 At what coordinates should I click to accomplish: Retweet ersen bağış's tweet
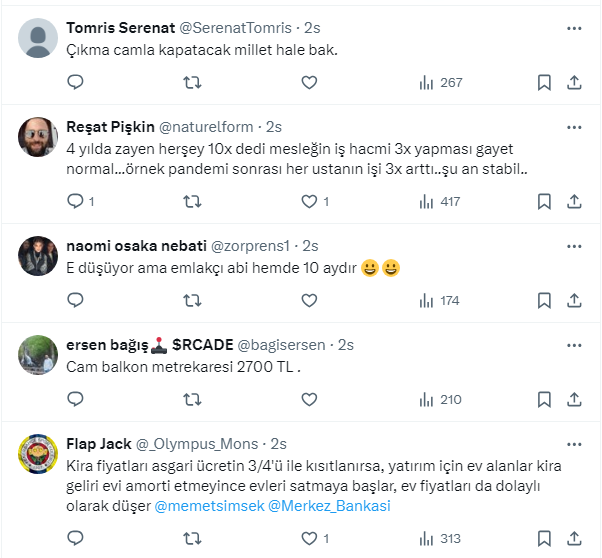pos(193,399)
